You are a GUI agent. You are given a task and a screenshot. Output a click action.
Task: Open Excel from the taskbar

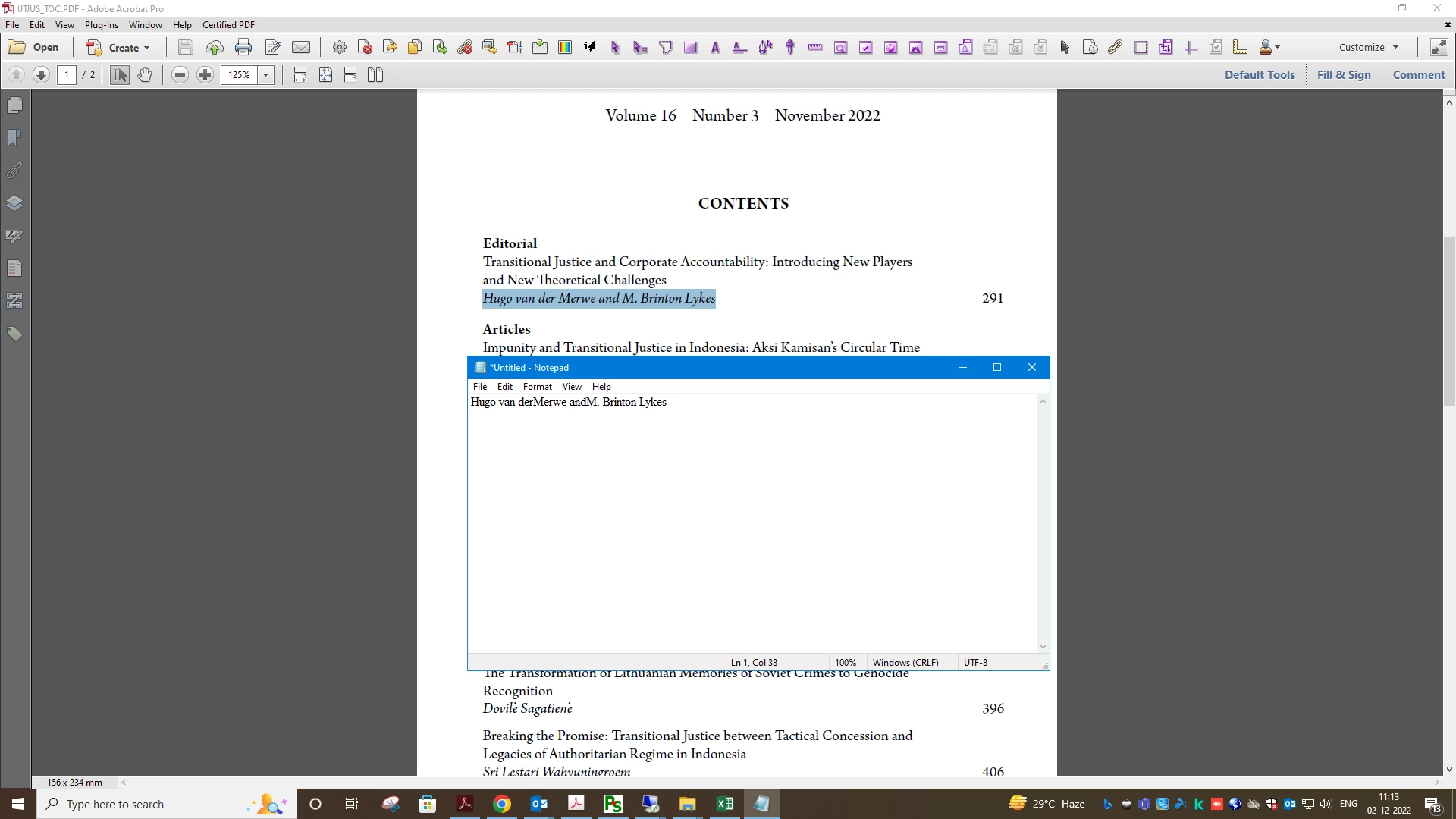click(724, 804)
